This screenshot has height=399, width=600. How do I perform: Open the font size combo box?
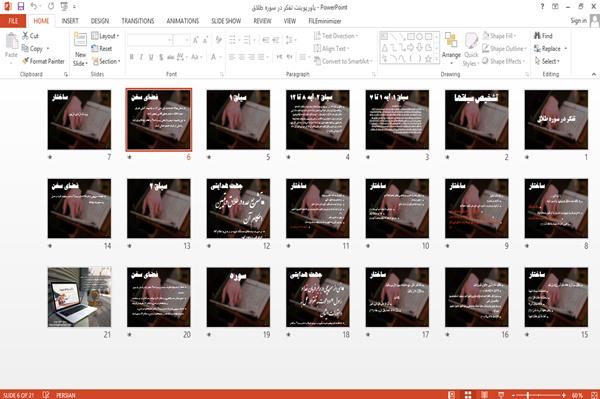click(181, 40)
